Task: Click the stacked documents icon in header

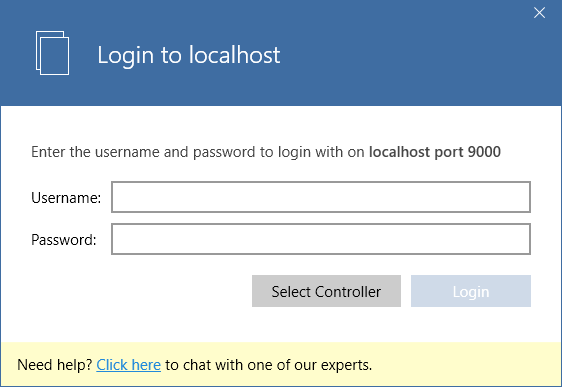Action: click(52, 53)
